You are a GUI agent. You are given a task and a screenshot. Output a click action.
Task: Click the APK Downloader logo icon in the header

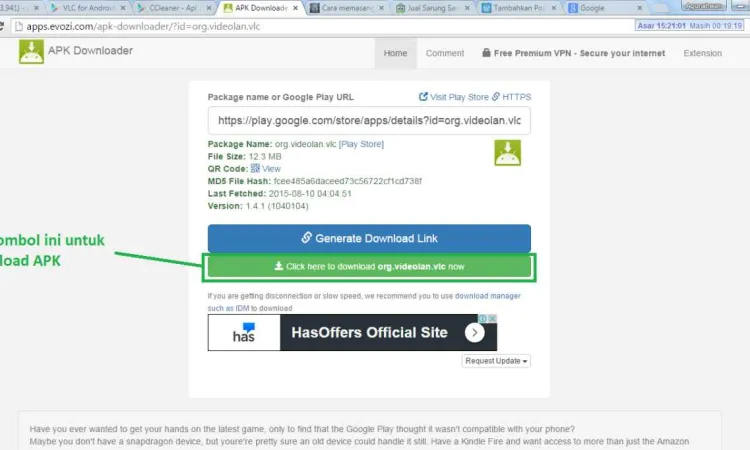[x=31, y=51]
